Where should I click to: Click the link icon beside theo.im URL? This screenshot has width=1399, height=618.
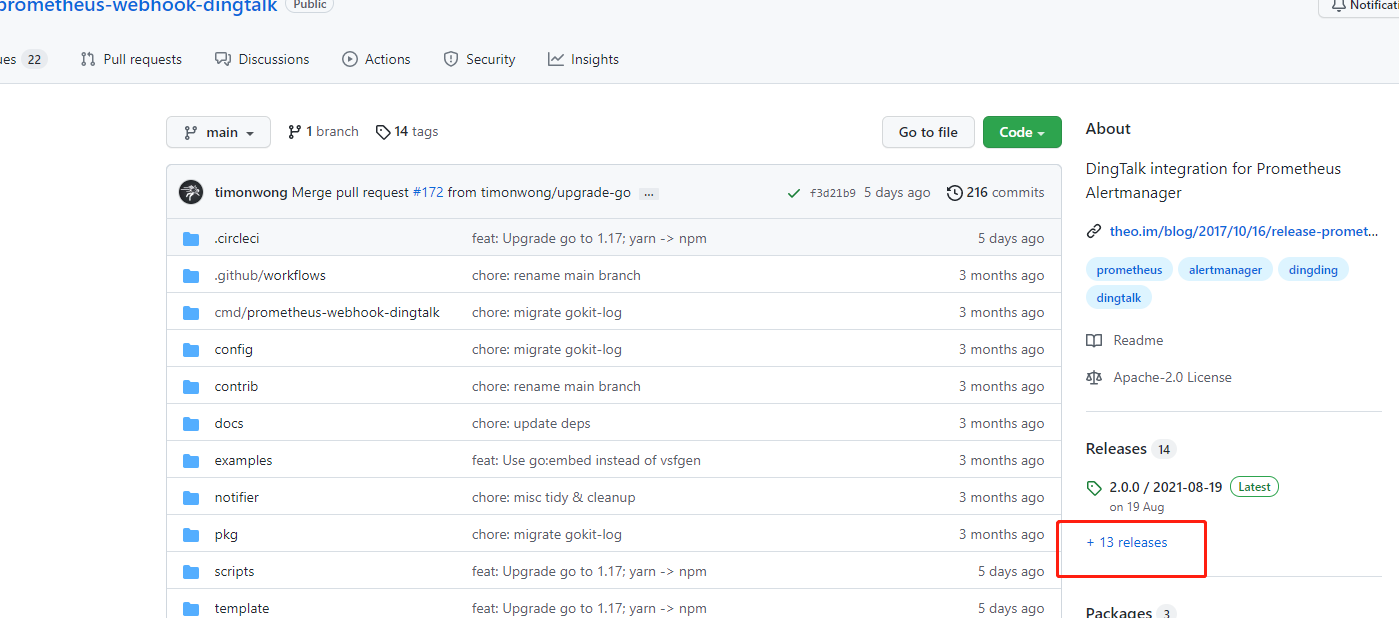[1094, 231]
